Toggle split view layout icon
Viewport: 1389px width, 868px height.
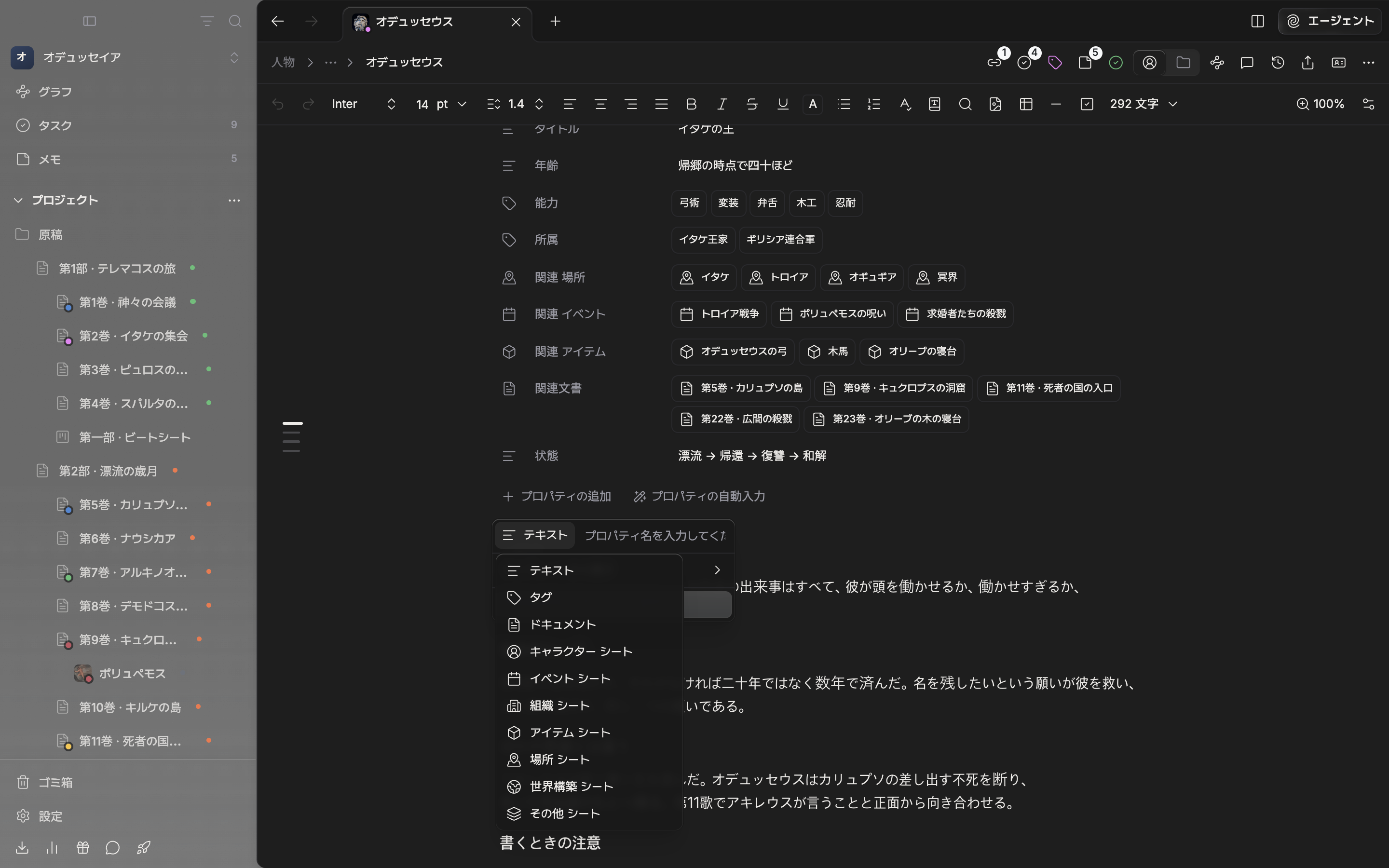[1257, 21]
